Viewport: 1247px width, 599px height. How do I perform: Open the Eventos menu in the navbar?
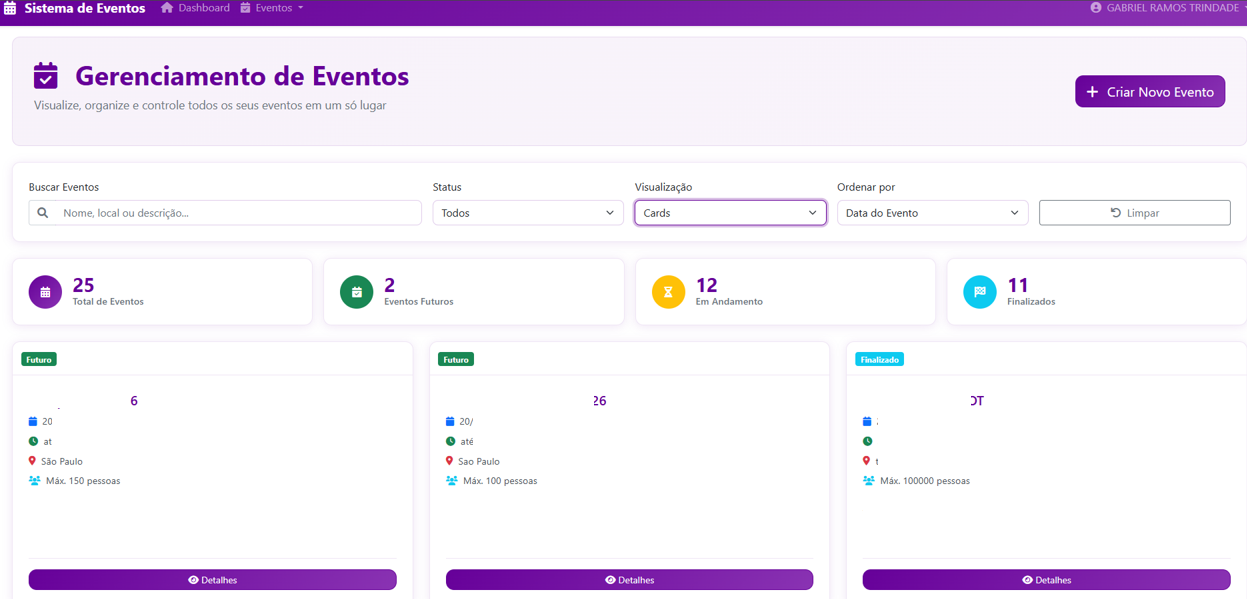[271, 8]
